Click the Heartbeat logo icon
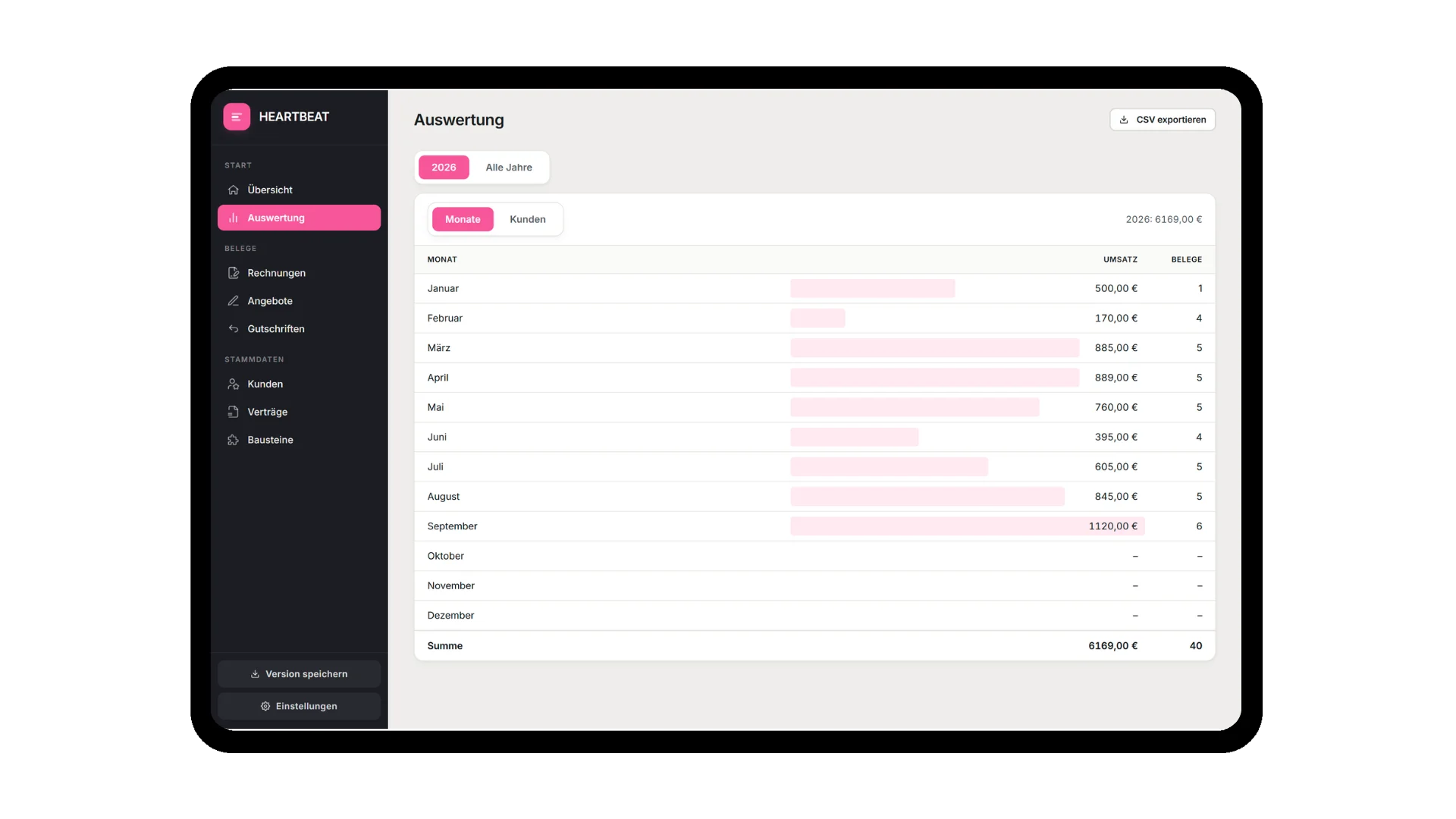Screen dimensions: 1456x819 click(x=237, y=117)
